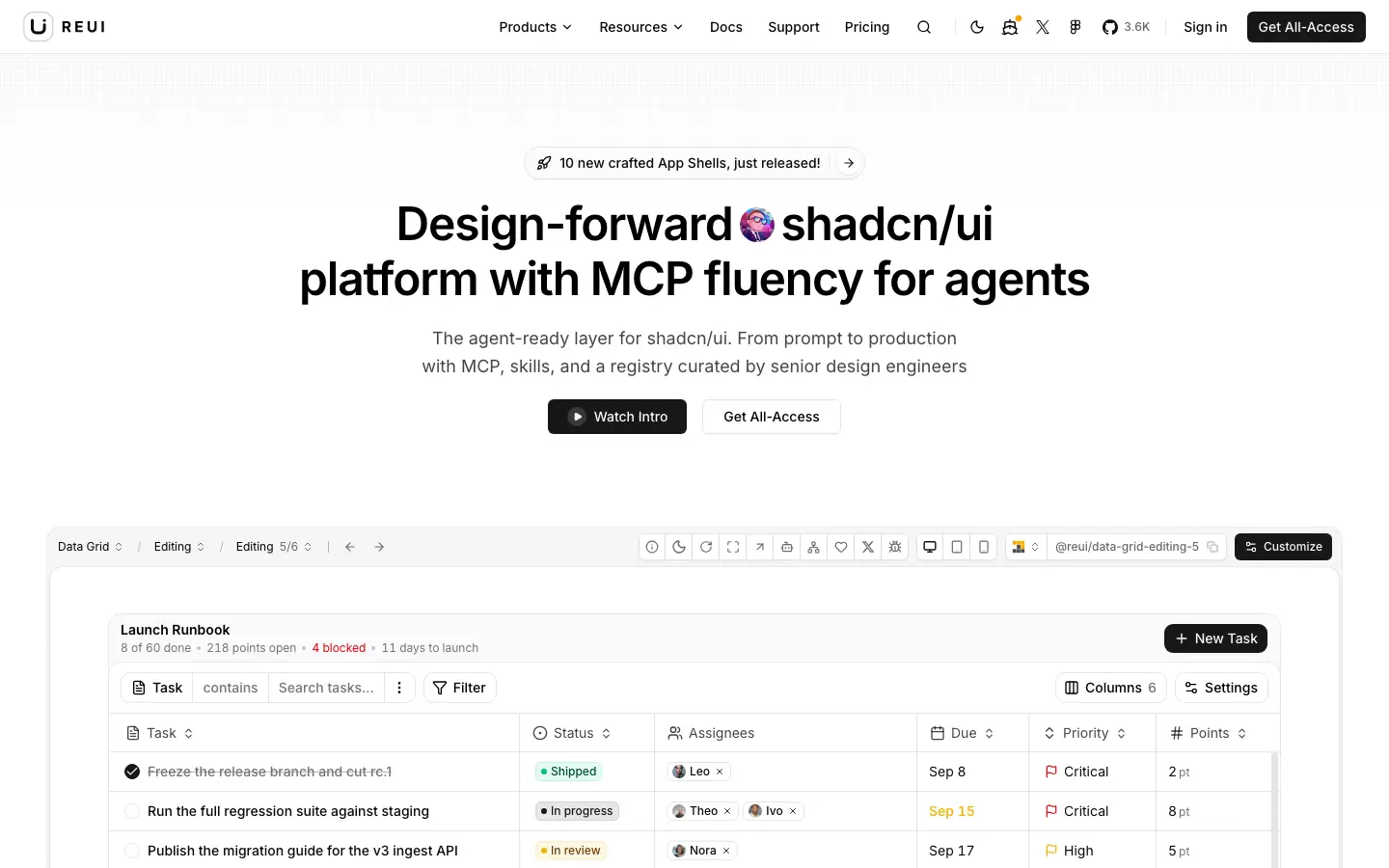Uncheck the 'Freeze the release branch' task
The width and height of the screenshot is (1389, 868).
coord(132,772)
